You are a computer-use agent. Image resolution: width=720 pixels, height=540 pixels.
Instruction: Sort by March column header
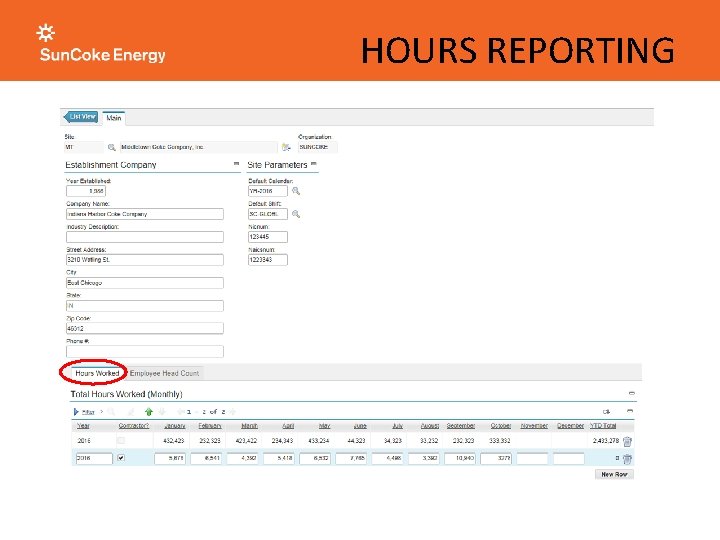249,426
